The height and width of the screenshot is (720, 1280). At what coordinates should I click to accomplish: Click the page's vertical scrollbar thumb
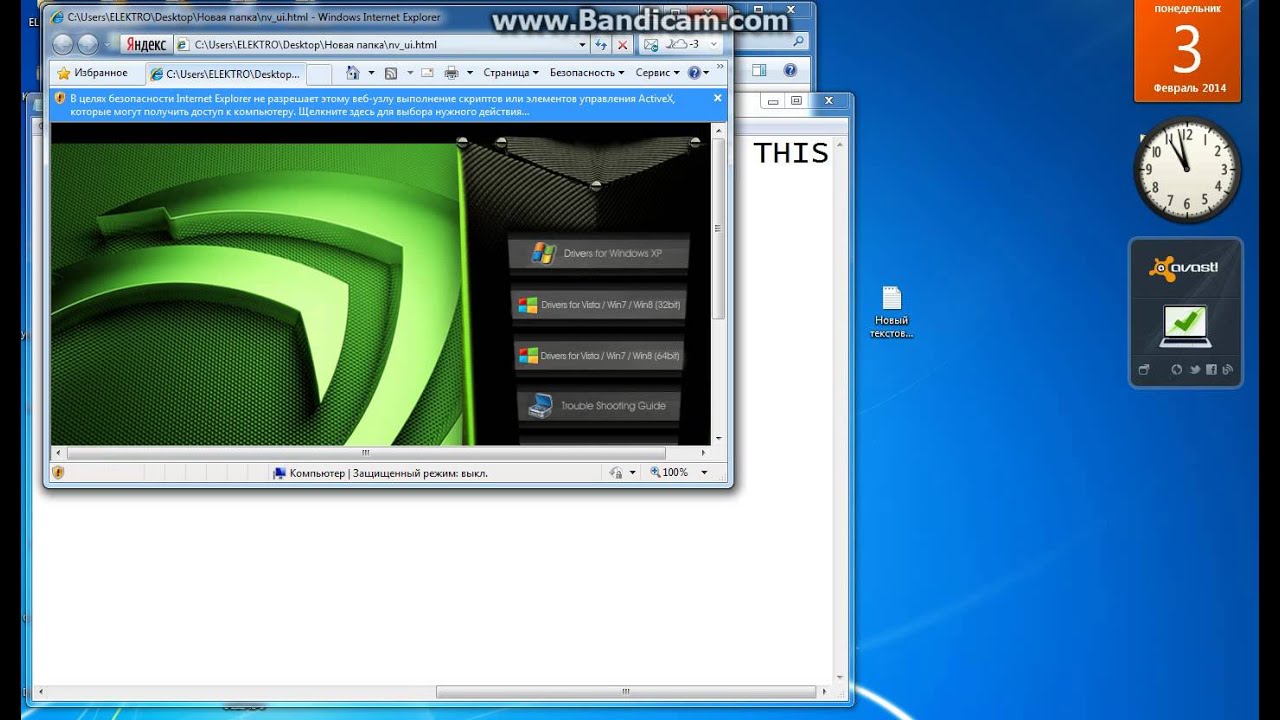[718, 230]
